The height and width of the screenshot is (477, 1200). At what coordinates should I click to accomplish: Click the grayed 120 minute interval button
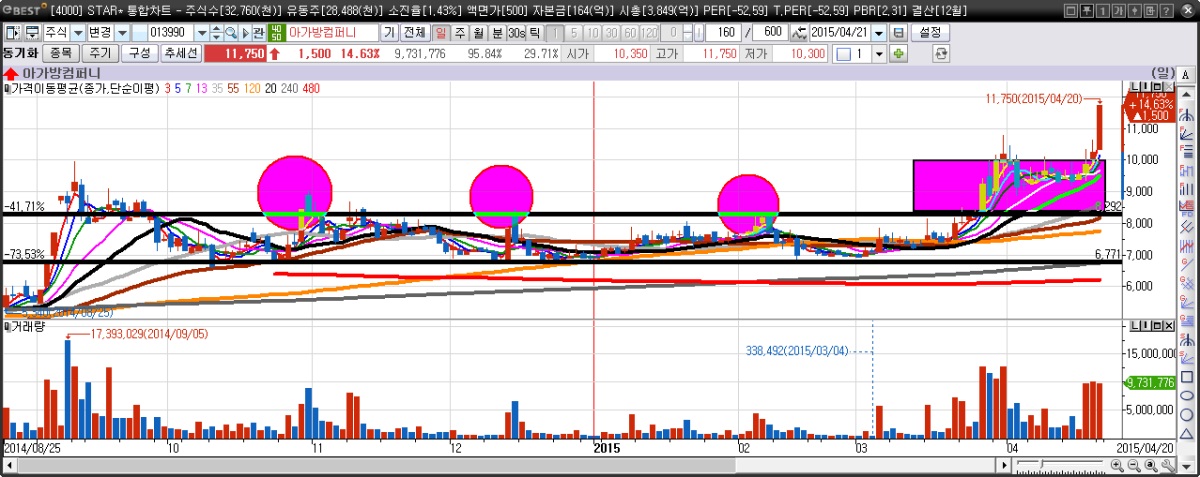648,32
